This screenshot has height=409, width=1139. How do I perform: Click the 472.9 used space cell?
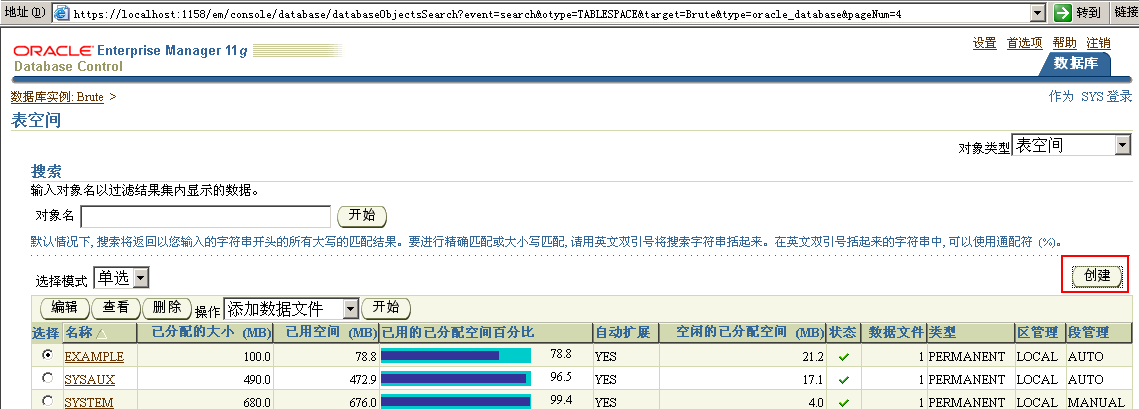(x=362, y=379)
